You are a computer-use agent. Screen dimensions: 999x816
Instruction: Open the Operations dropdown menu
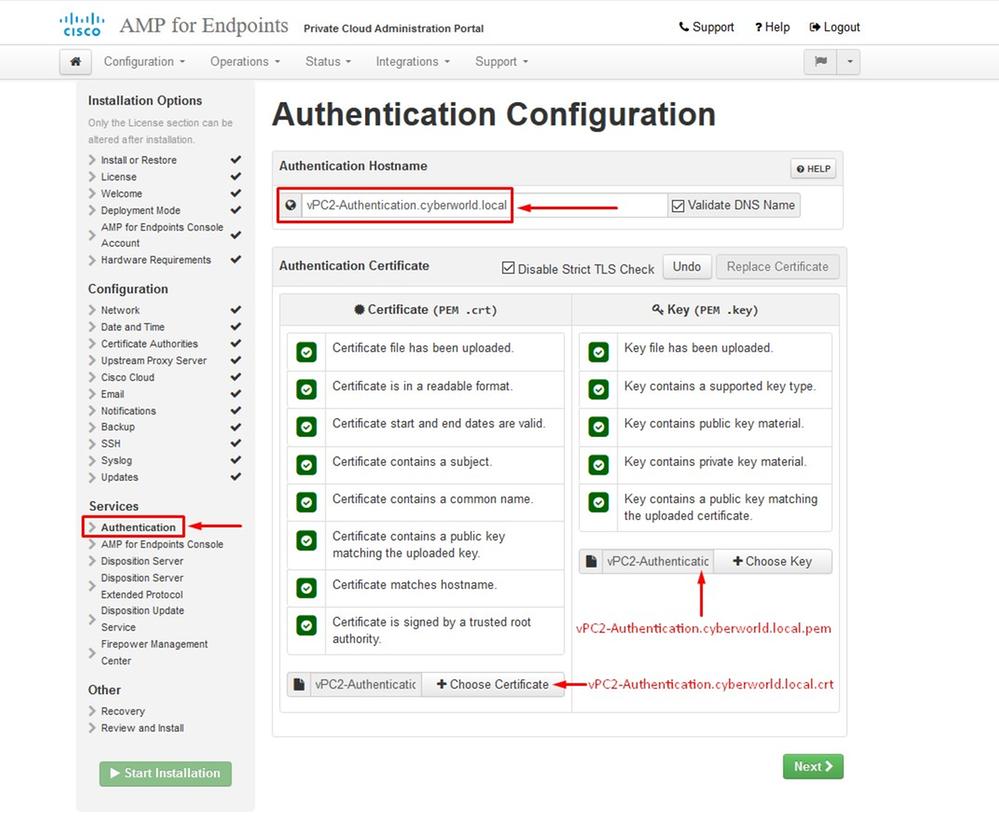245,62
